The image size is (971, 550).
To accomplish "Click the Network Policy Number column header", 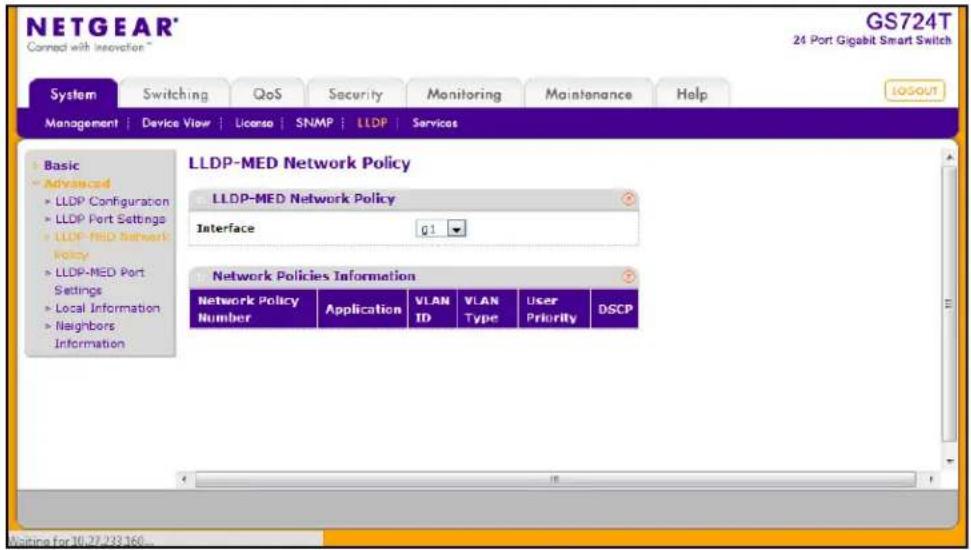I will click(253, 309).
